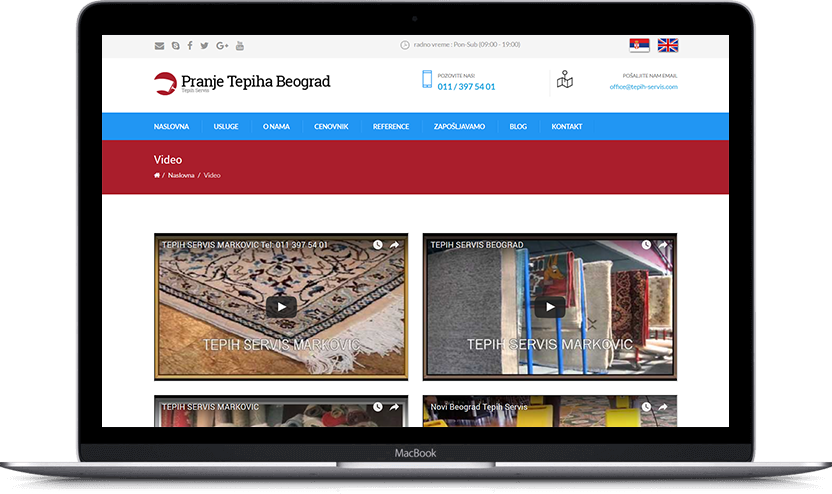Open the USLUGE menu item
This screenshot has height=494, width=832.
(226, 127)
